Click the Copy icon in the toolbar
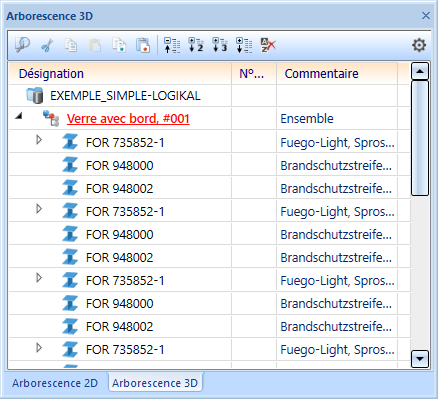Screen dimensions: 438x399 [71, 45]
